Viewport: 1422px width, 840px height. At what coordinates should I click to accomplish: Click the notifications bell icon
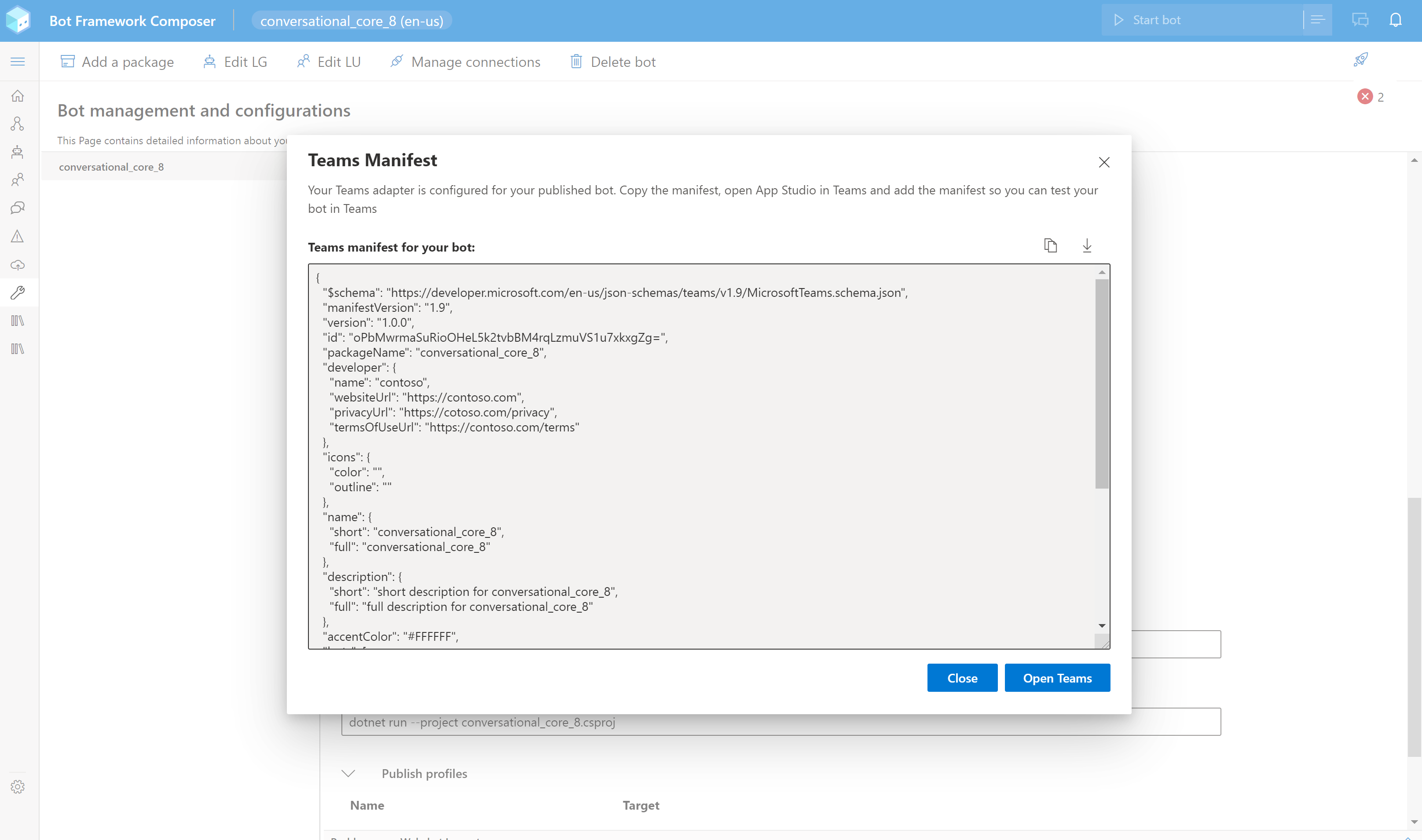coord(1396,20)
